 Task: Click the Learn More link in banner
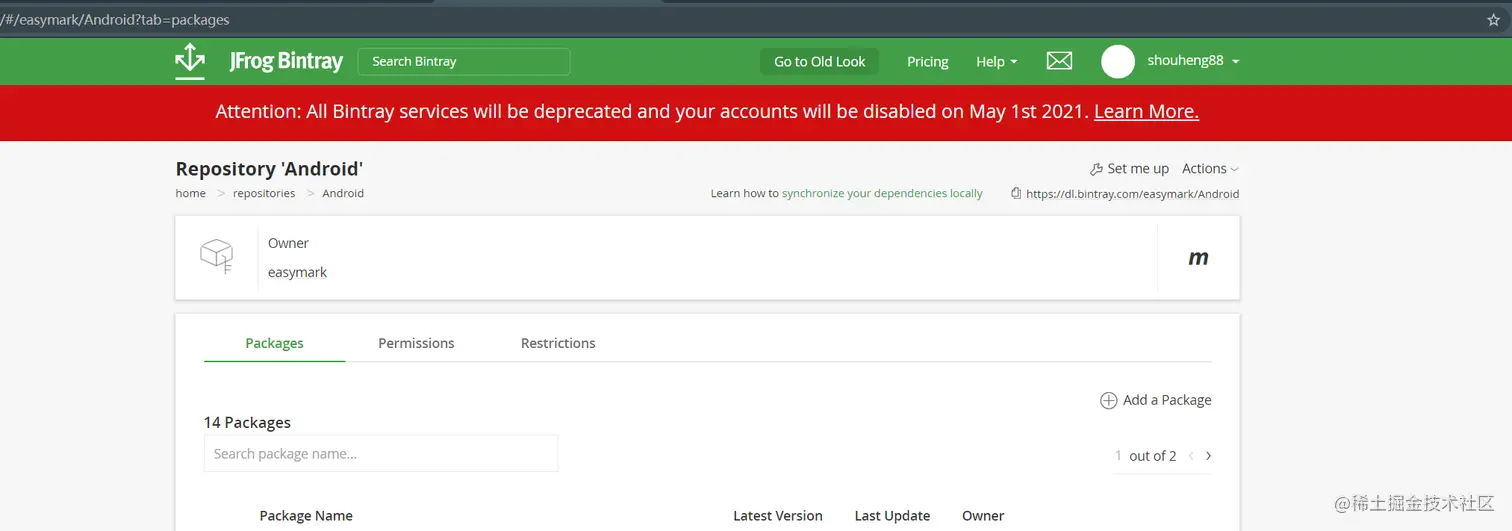coord(1146,112)
